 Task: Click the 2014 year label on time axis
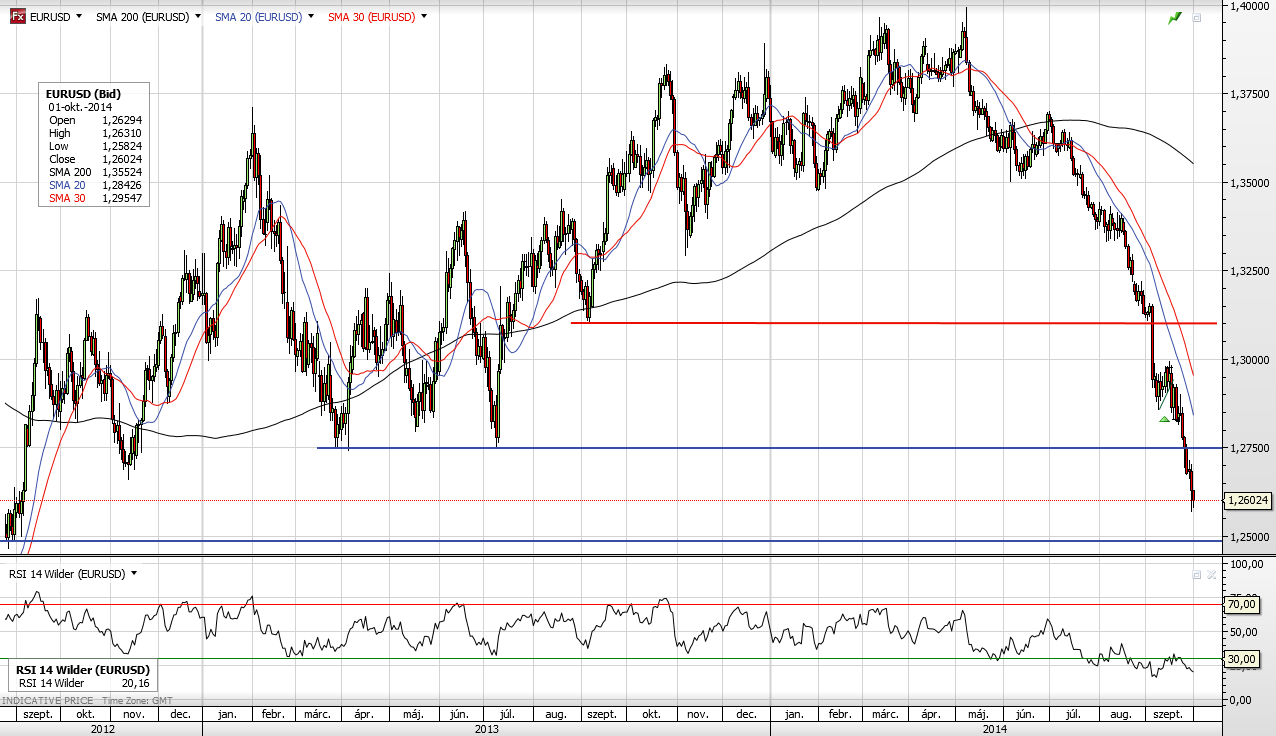click(994, 729)
